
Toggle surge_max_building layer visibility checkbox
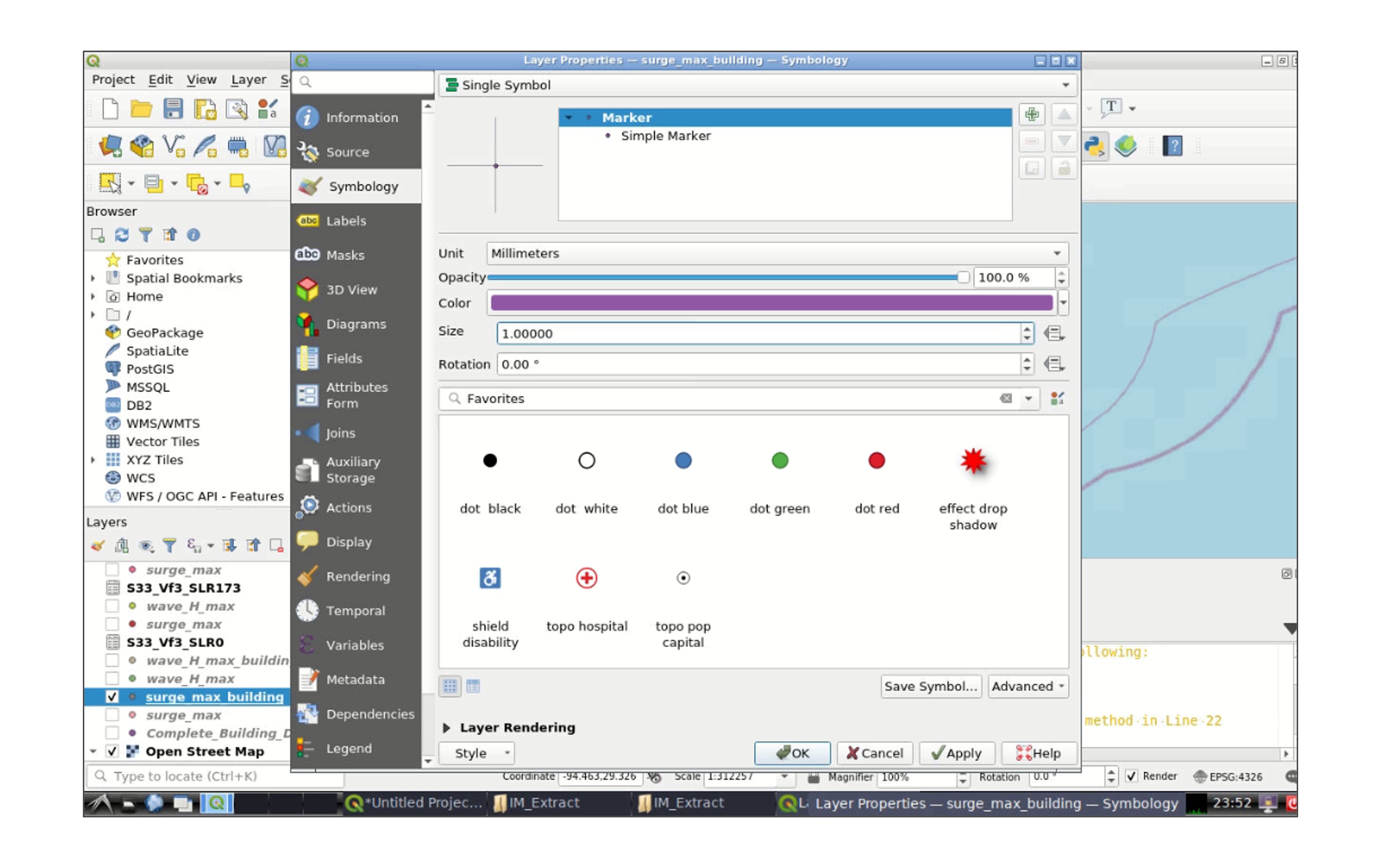point(113,697)
